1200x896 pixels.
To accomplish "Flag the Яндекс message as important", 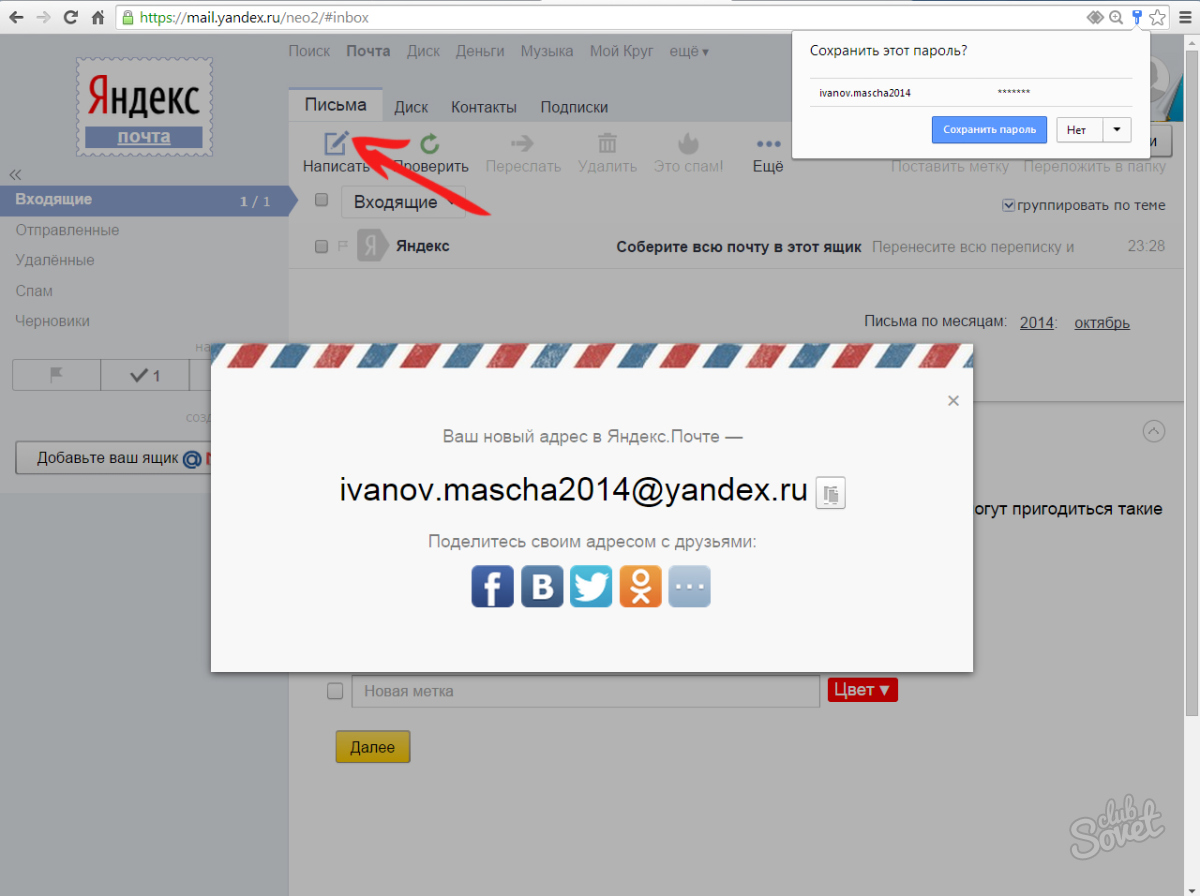I will (342, 246).
